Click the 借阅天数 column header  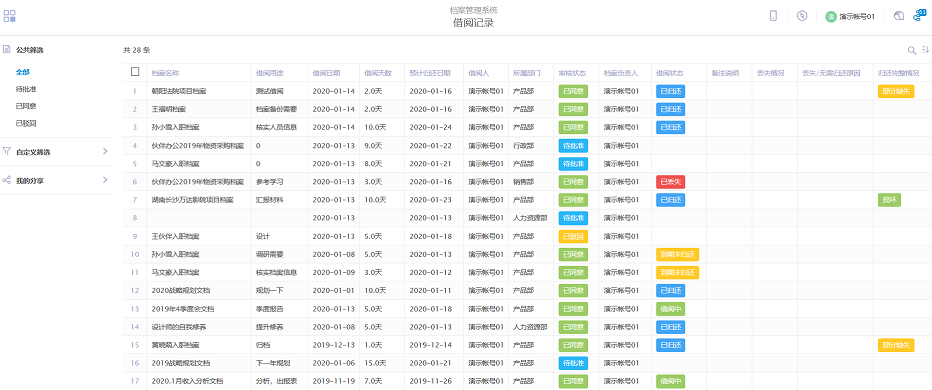coord(378,73)
